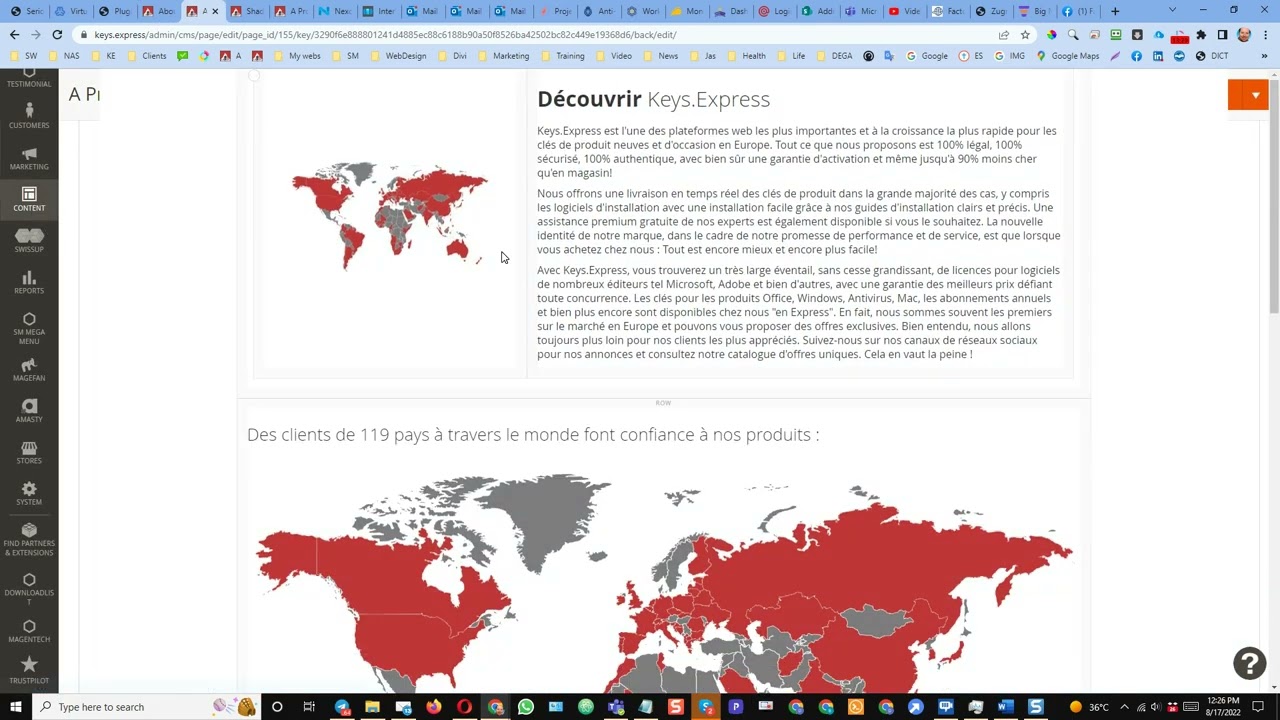This screenshot has width=1280, height=720.
Task: Switch to the YouTube Vide browser tab
Action: pos(904,11)
